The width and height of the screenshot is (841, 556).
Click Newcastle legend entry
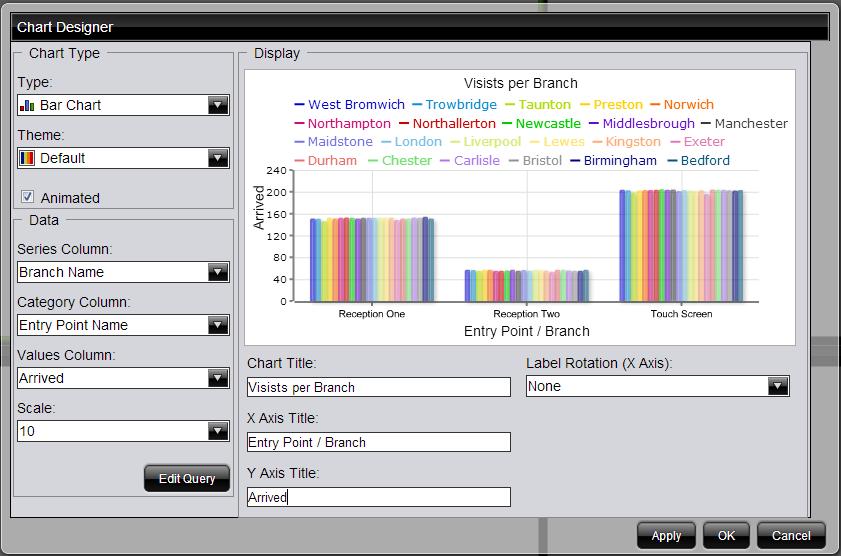coord(542,123)
